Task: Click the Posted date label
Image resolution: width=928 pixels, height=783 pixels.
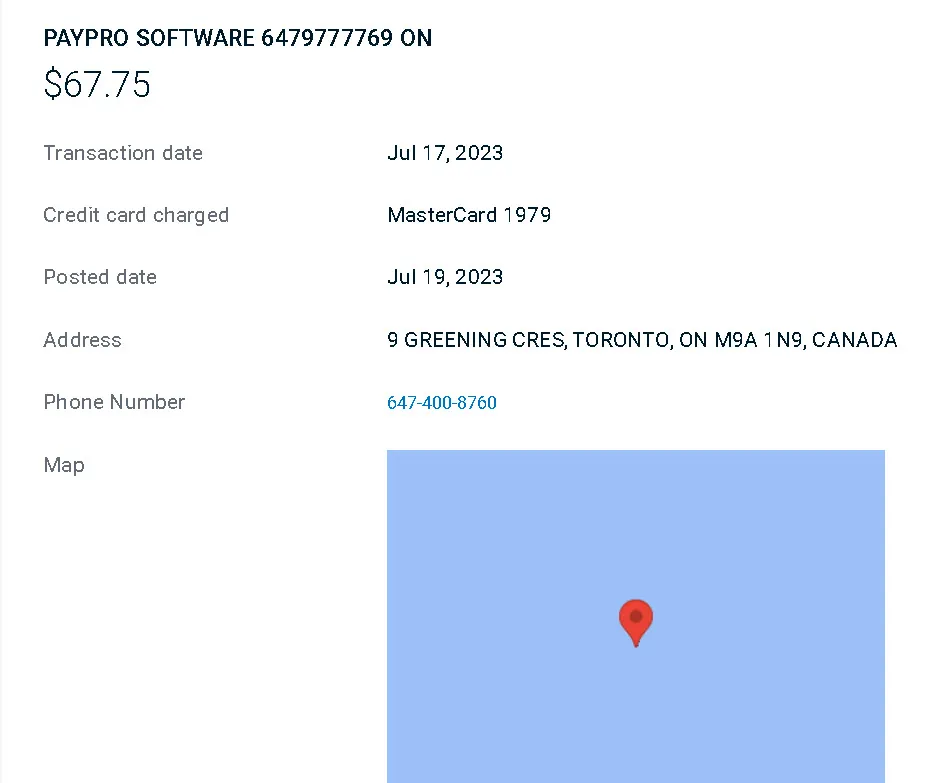Action: point(100,277)
